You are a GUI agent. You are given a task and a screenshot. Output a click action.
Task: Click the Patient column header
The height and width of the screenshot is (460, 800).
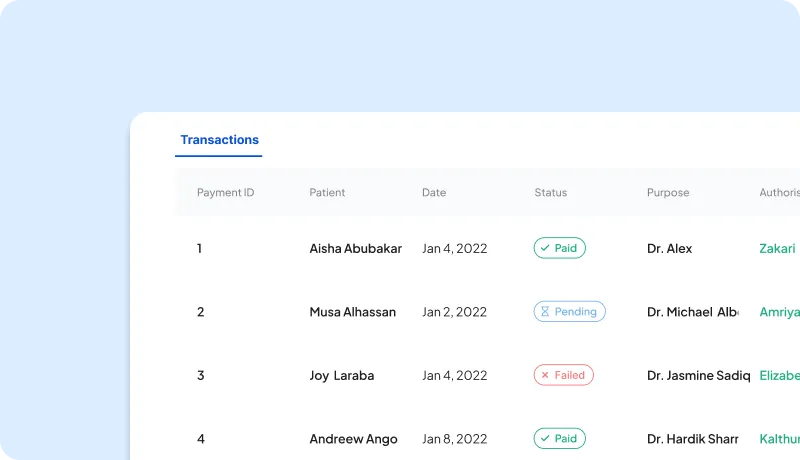pyautogui.click(x=327, y=193)
